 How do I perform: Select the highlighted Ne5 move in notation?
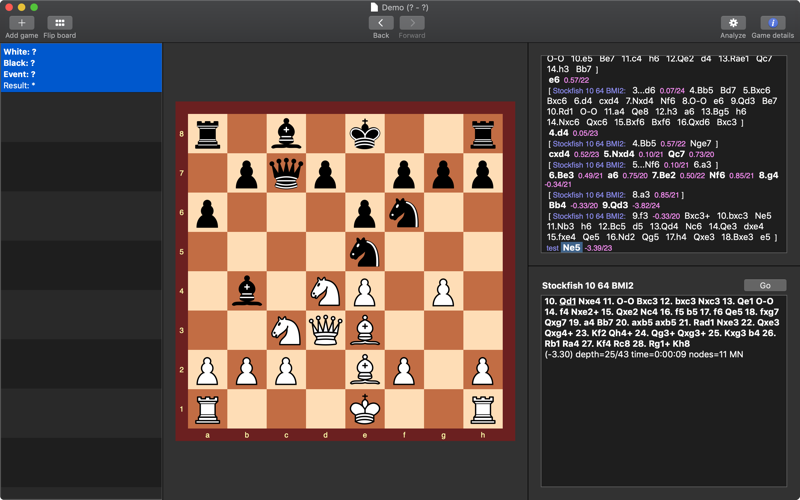point(571,247)
